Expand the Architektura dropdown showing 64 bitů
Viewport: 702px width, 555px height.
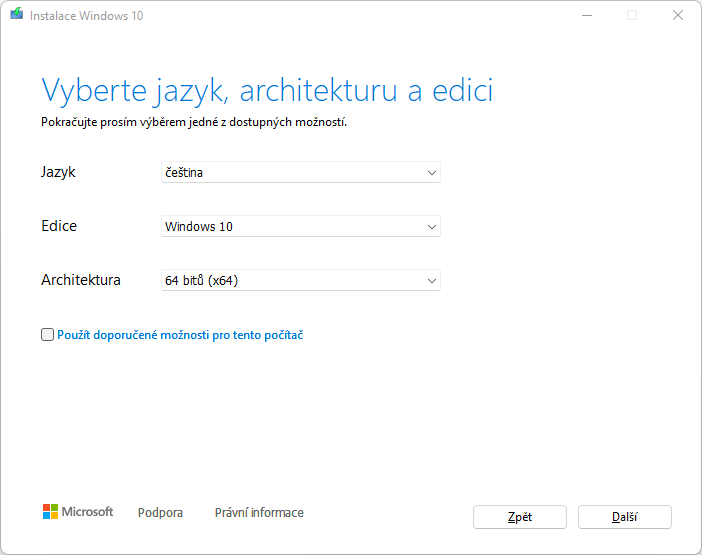[300, 281]
